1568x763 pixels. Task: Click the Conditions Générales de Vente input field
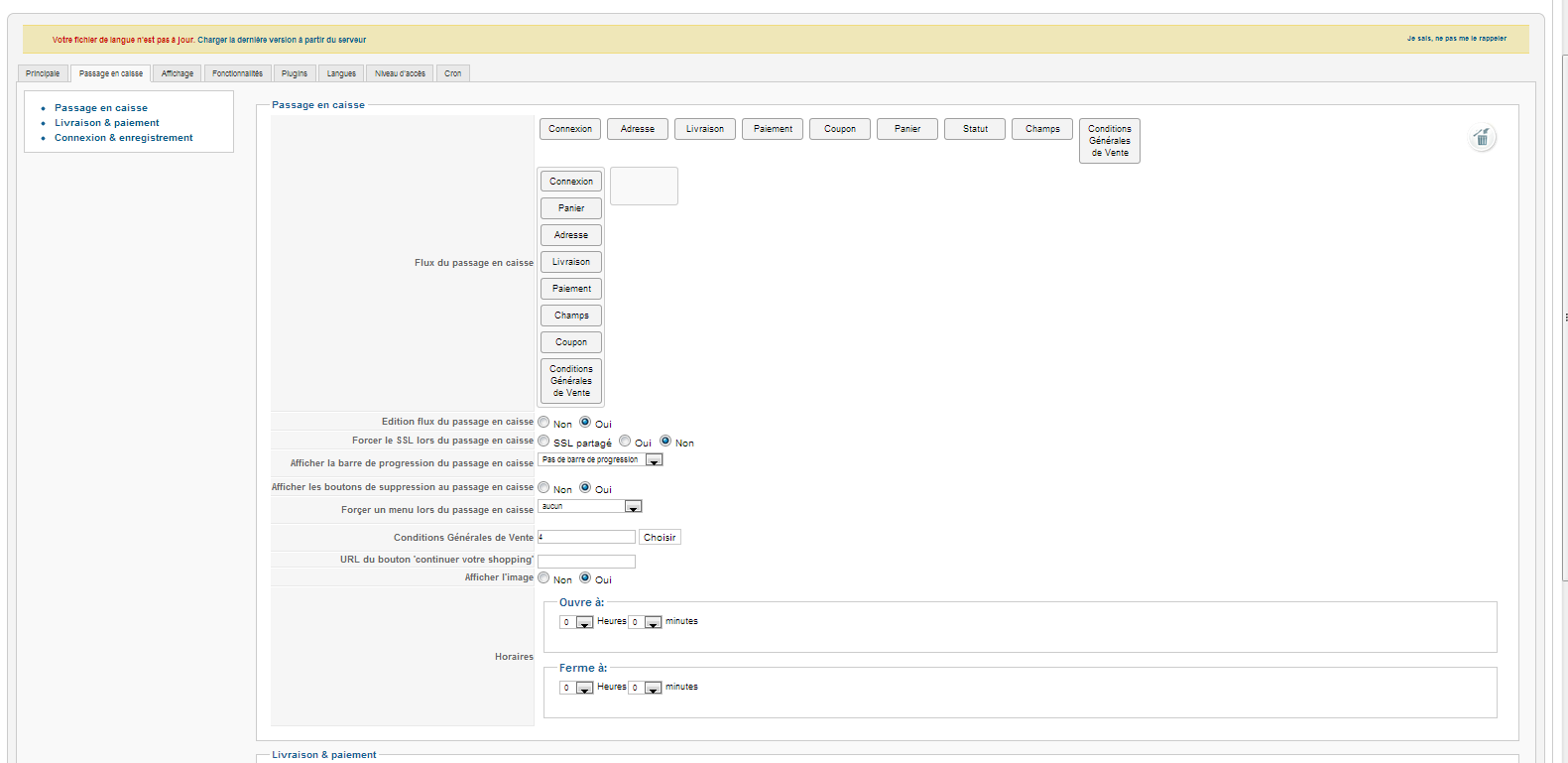586,537
